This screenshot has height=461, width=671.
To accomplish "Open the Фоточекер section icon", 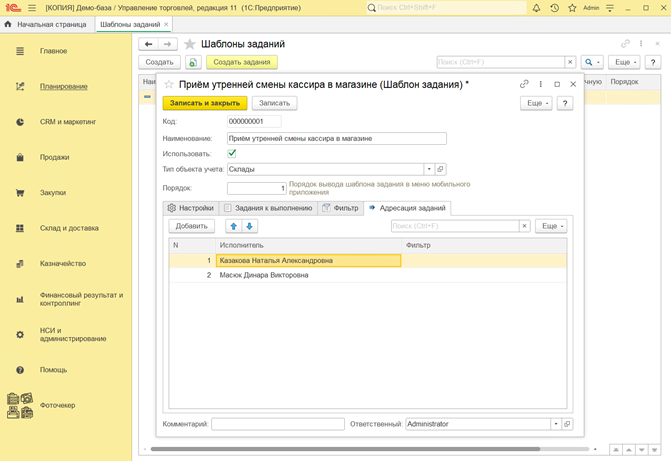I will tap(20, 404).
